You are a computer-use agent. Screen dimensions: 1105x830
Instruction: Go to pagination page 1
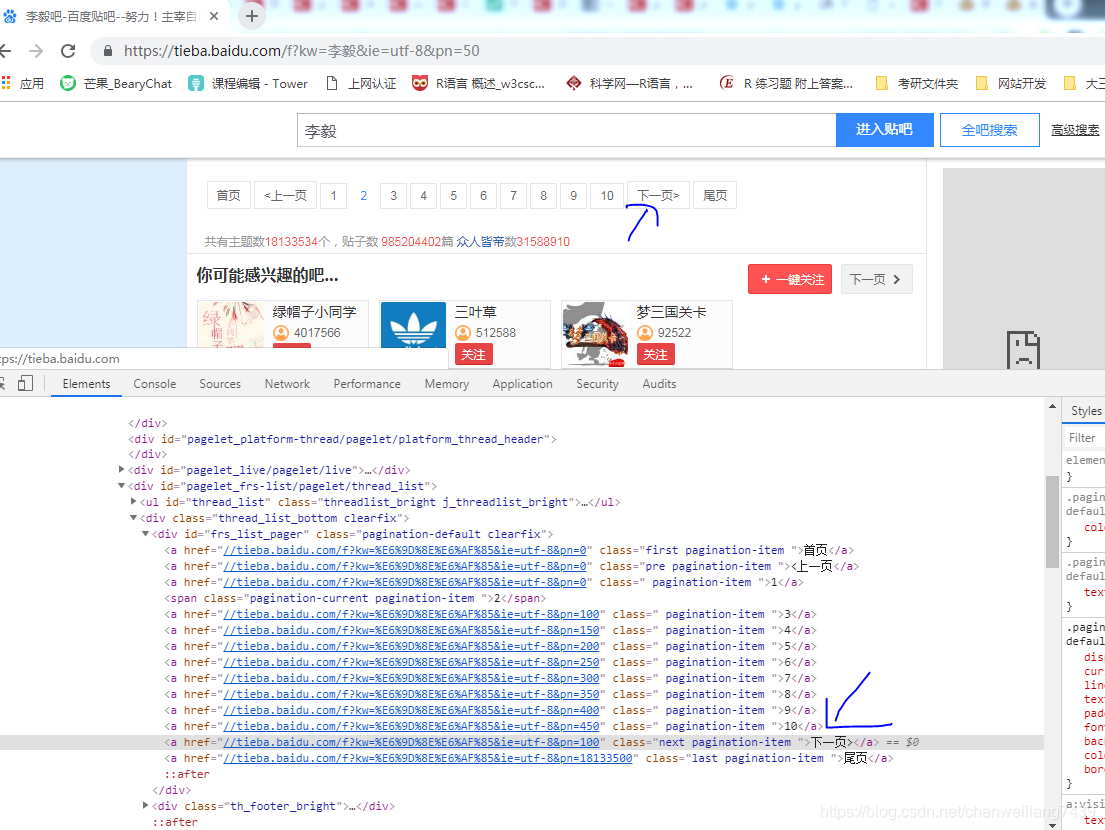point(333,195)
